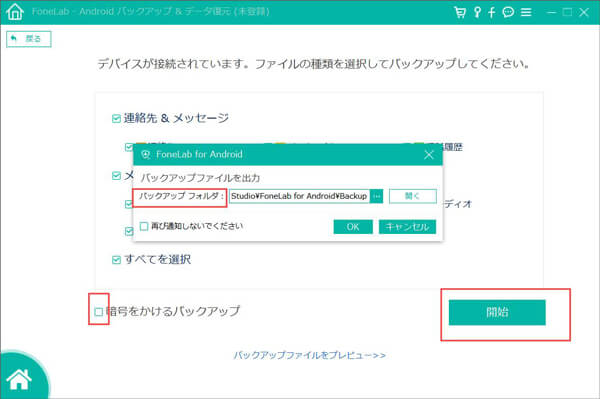Click the キャンセル button in dialog
Viewport: 600px width, 399px height.
tap(408, 227)
